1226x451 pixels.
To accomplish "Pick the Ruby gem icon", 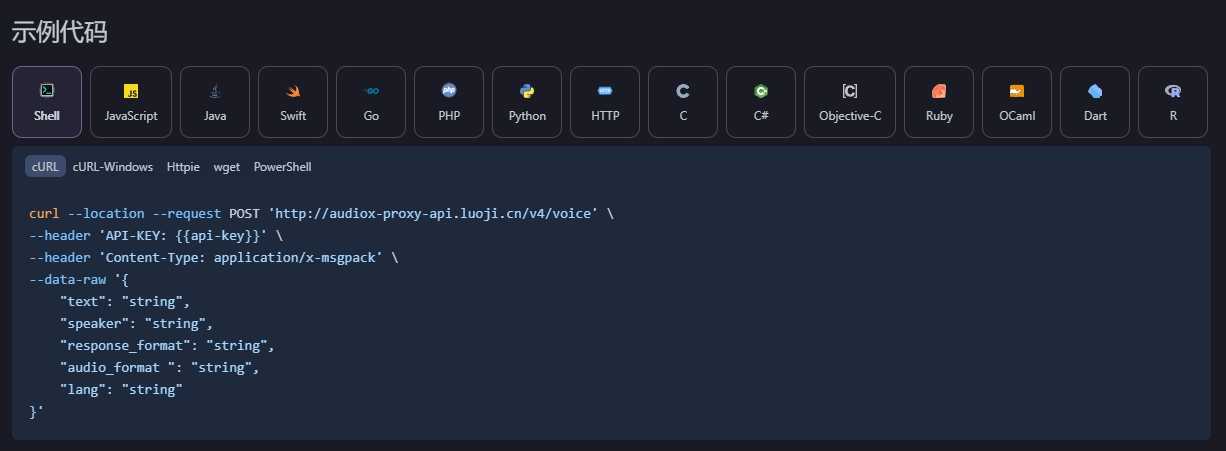I will click(x=939, y=91).
